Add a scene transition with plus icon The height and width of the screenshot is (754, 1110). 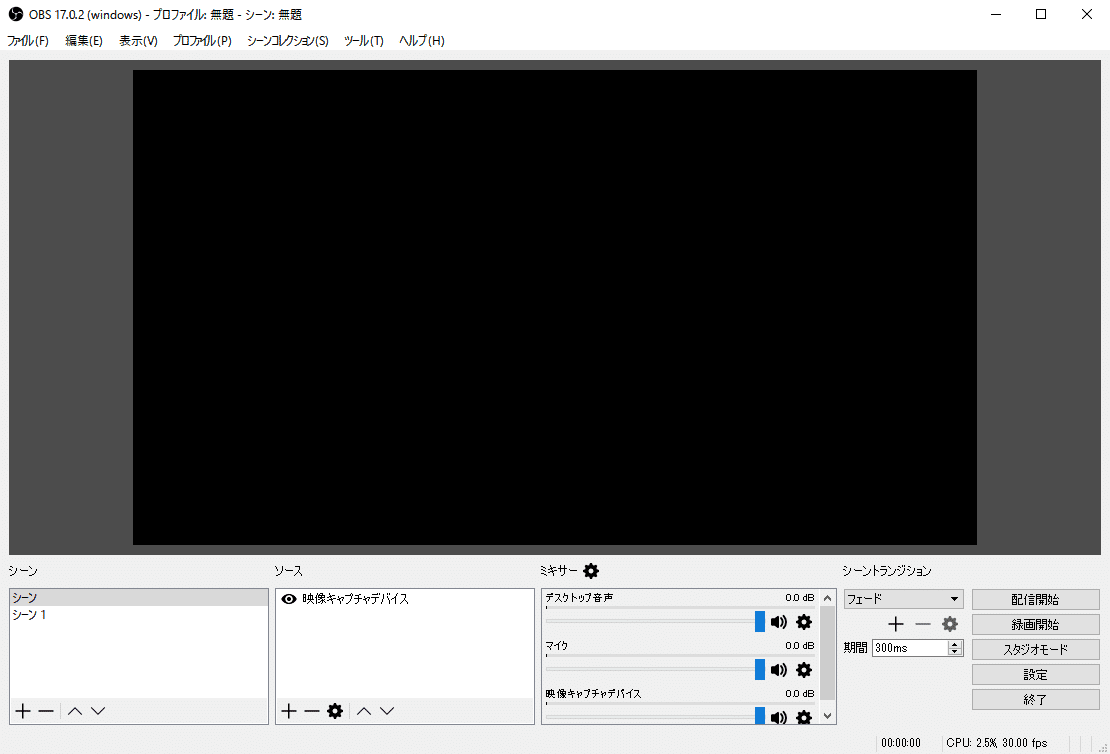tap(896, 624)
